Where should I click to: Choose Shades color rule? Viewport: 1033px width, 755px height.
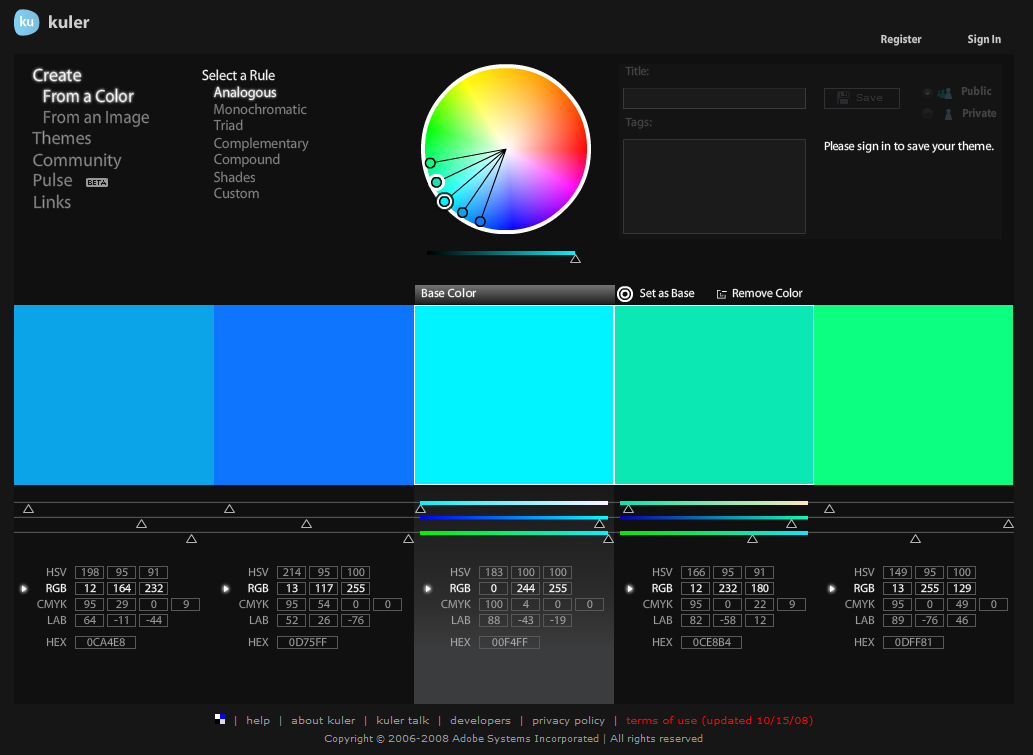tap(235, 177)
